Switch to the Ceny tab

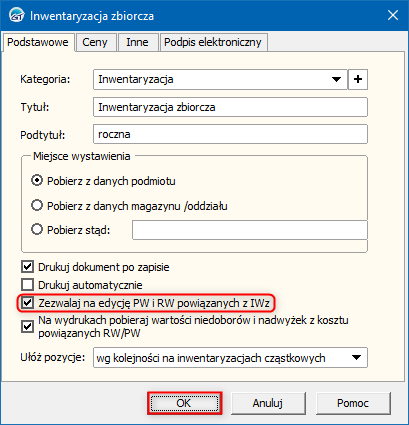(x=95, y=42)
